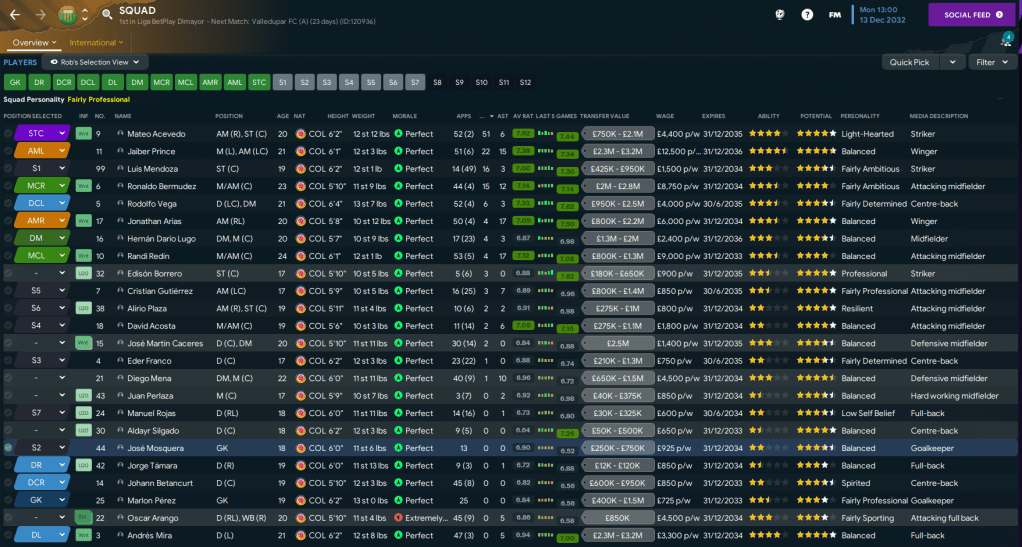Open the Filter dropdown
This screenshot has width=1022, height=547.
pyautogui.click(x=992, y=62)
